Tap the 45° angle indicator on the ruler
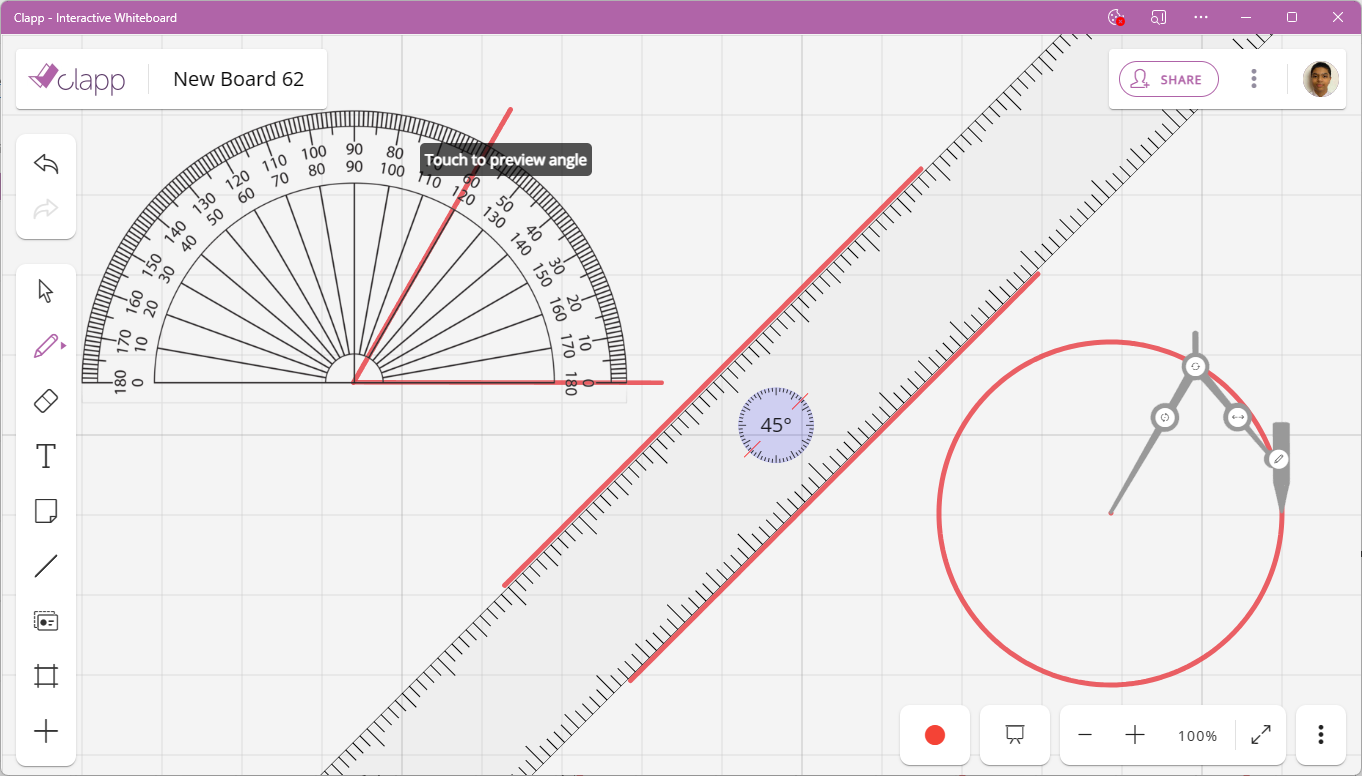 pyautogui.click(x=775, y=425)
